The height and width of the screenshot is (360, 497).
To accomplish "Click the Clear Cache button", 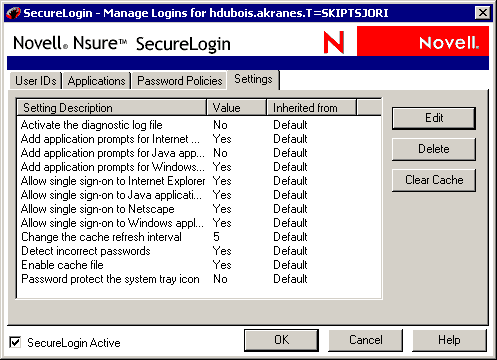I will 434,180.
